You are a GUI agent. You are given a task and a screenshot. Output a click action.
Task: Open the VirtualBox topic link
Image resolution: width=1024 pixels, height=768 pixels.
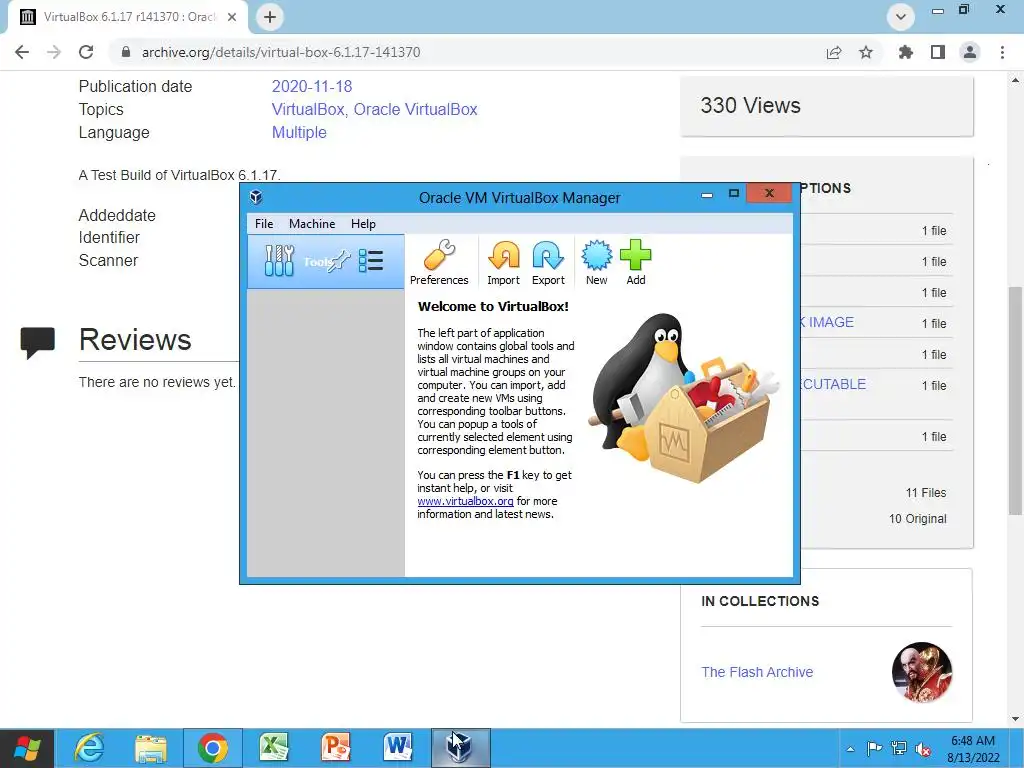(x=308, y=109)
